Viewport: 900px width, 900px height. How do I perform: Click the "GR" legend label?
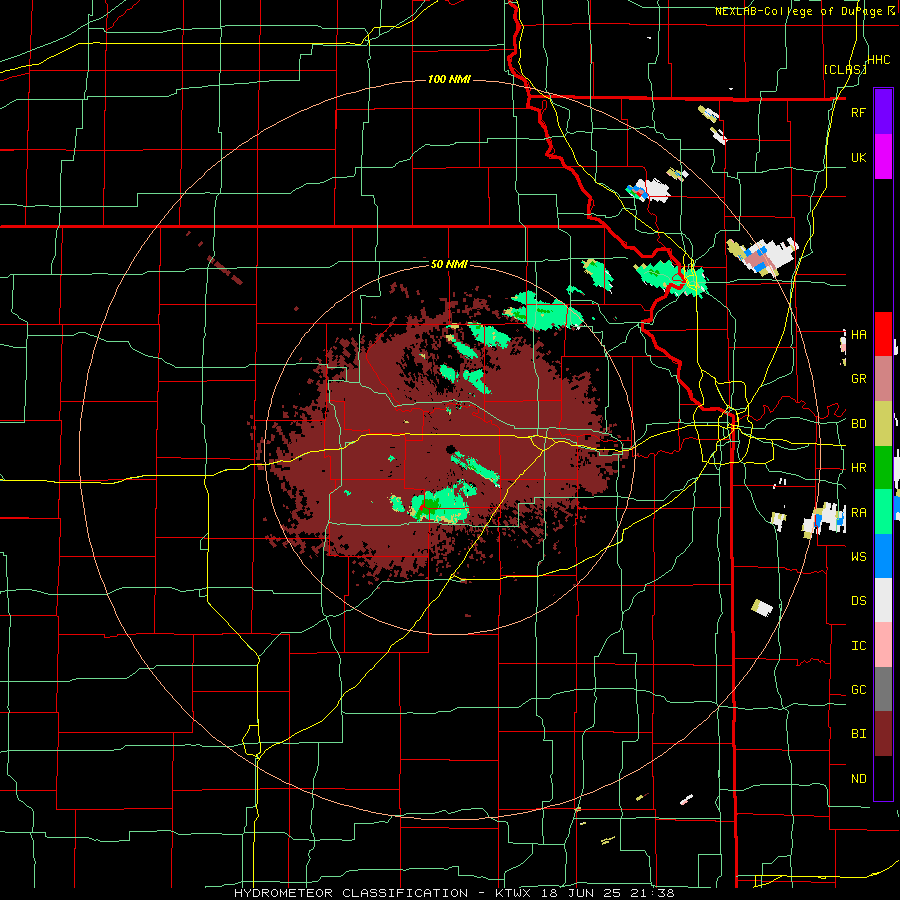click(858, 379)
